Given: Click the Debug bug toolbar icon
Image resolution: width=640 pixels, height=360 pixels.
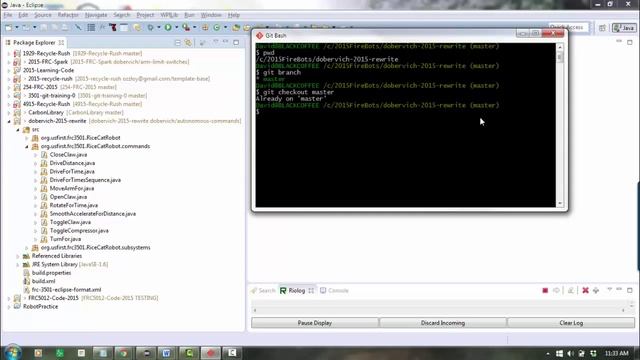Looking at the screenshot, I should pos(151,27).
